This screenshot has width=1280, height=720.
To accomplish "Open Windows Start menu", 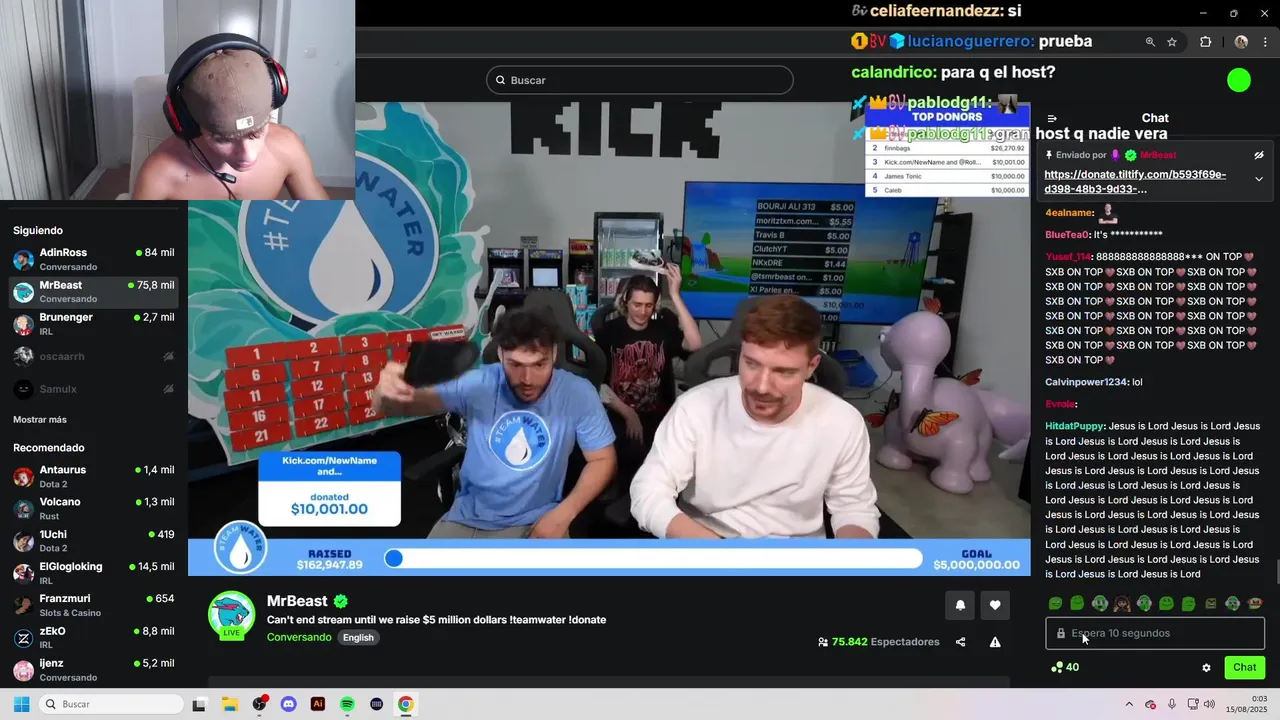I will point(21,704).
